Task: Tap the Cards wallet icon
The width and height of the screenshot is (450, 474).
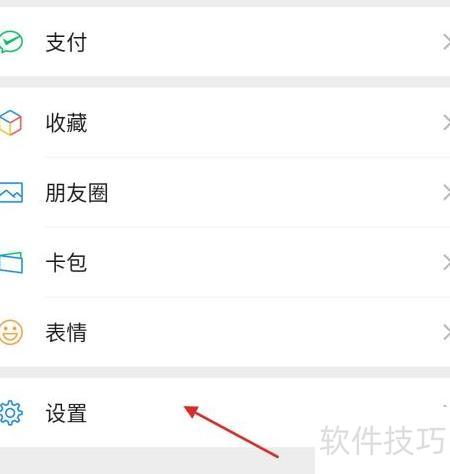Action: click(11, 263)
